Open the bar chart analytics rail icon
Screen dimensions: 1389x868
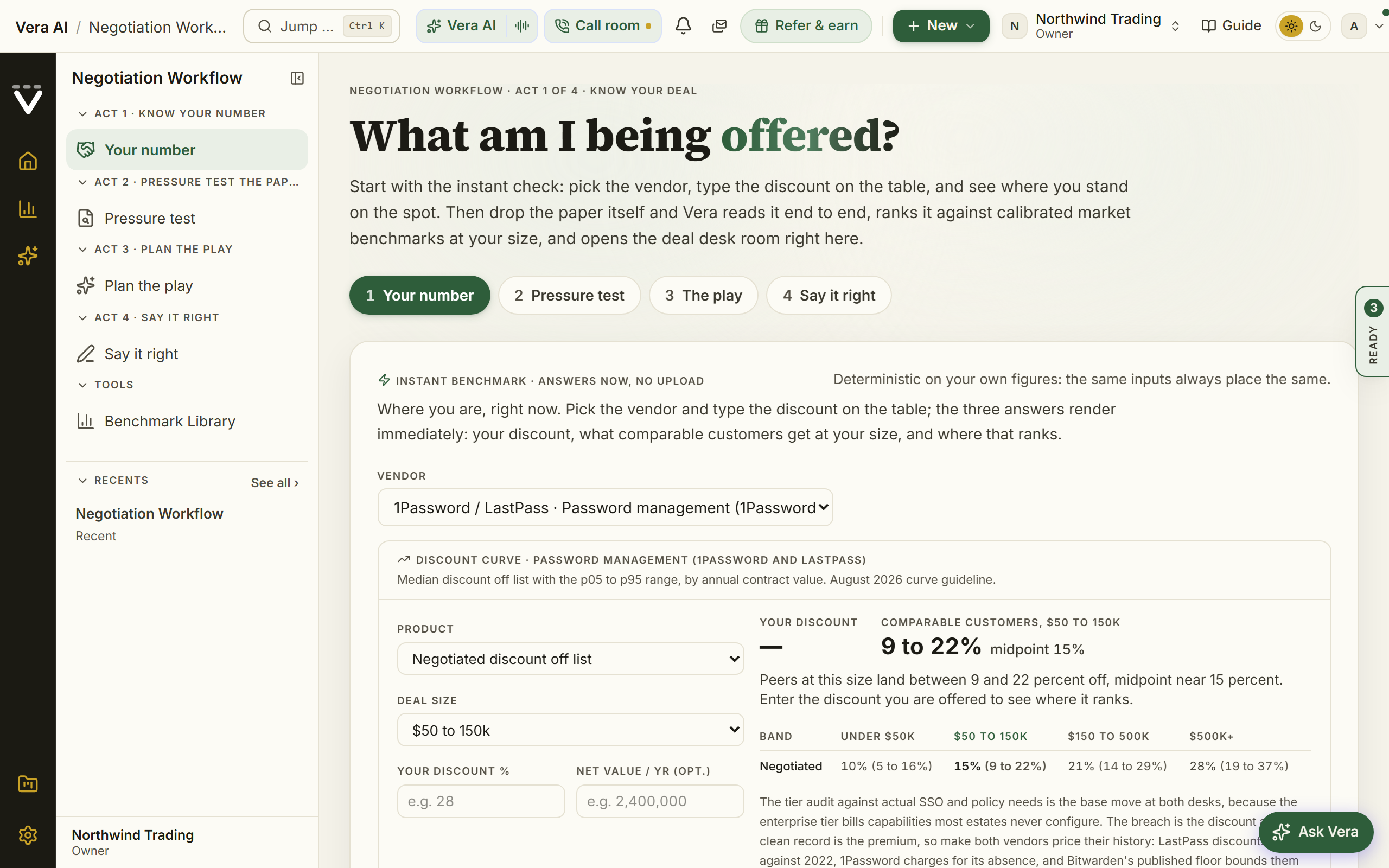click(28, 209)
